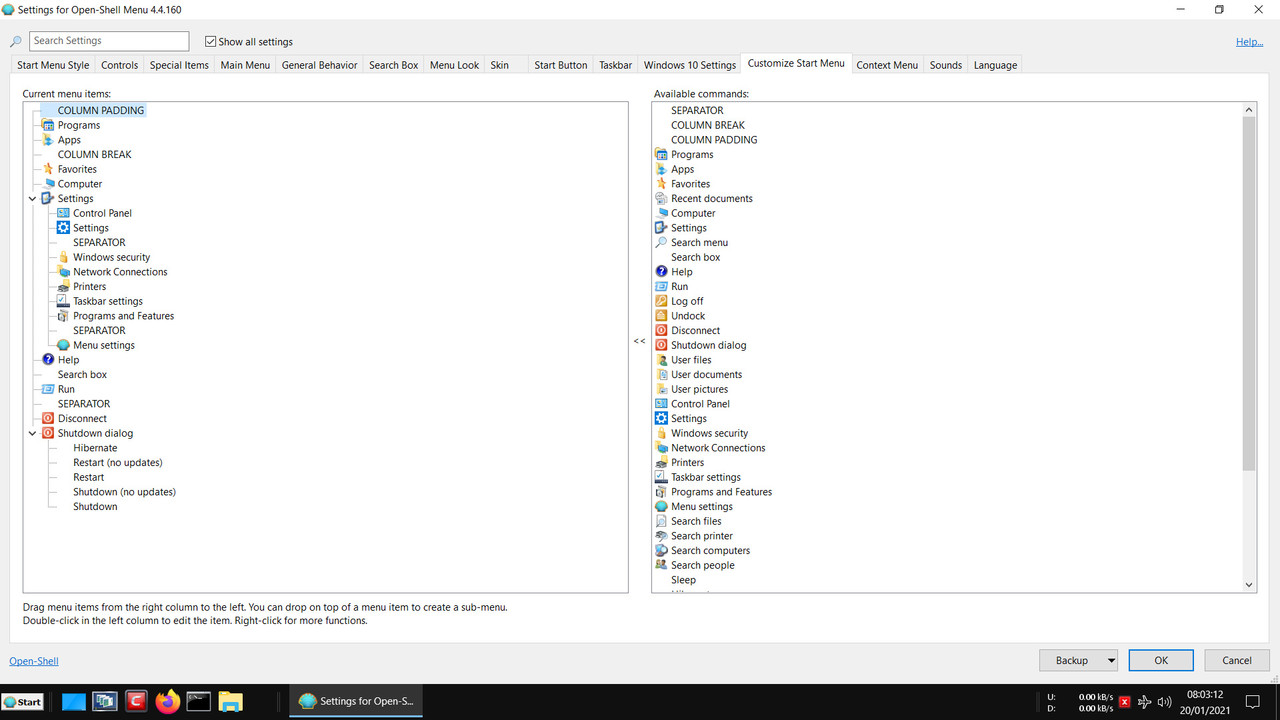Image resolution: width=1280 pixels, height=720 pixels.
Task: Select the Search files icon
Action: click(661, 521)
